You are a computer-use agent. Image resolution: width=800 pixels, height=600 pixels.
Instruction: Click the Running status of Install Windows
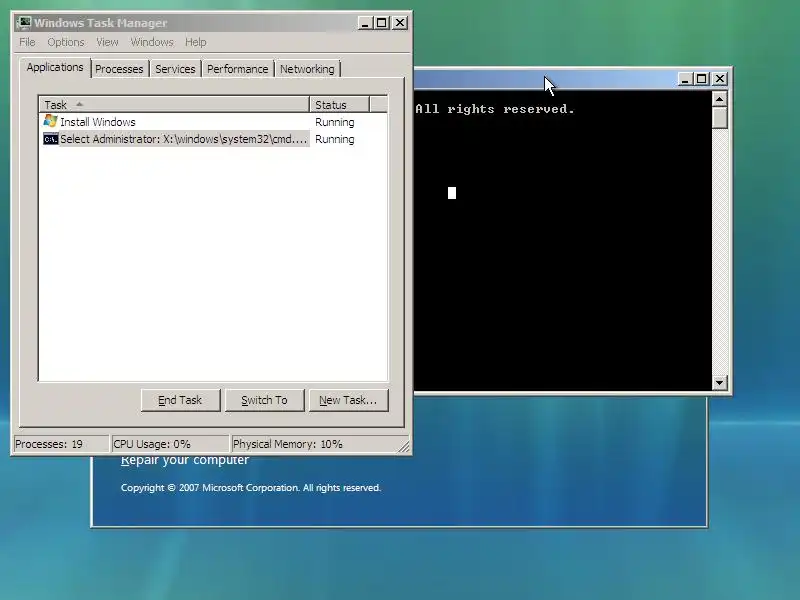[335, 122]
